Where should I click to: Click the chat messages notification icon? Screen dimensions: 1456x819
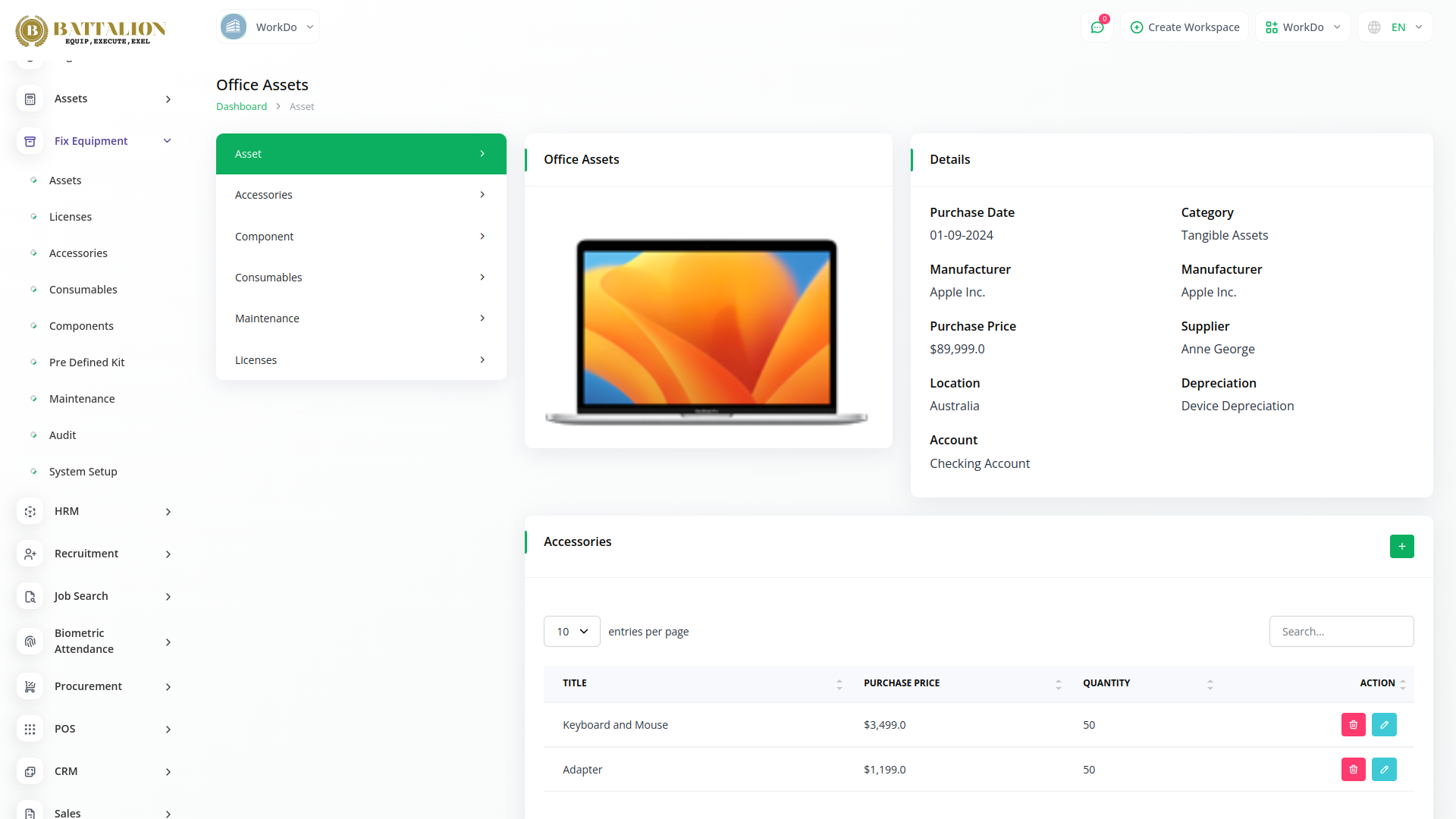[x=1097, y=27]
